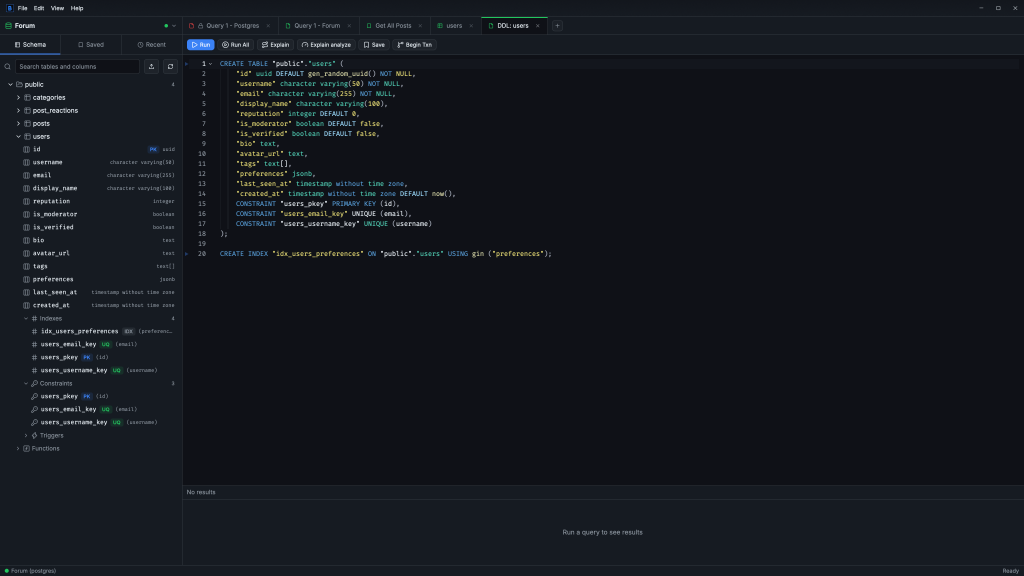This screenshot has height=576, width=1024.
Task: Expand the Triggers section
Action: point(26,436)
